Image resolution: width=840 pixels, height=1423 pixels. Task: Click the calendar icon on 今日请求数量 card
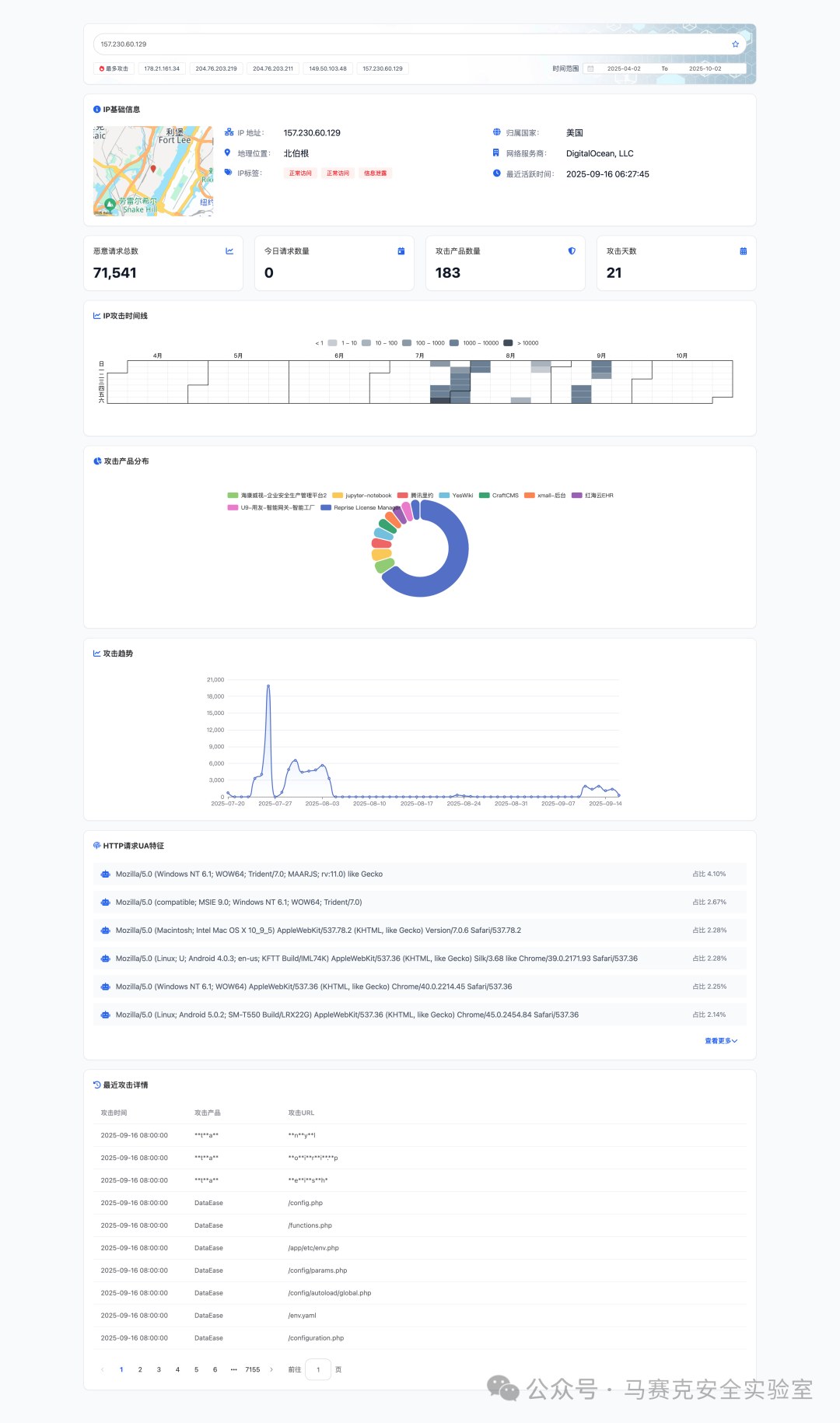click(x=401, y=251)
